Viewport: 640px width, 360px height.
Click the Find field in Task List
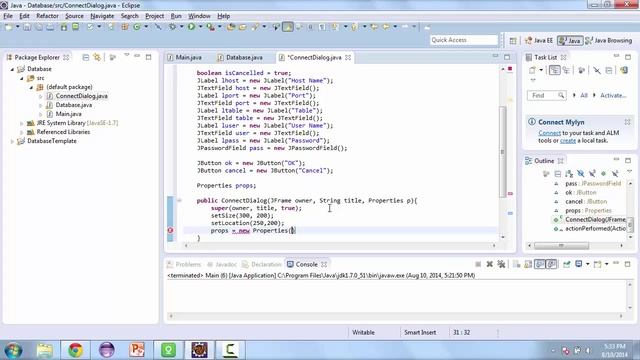[x=547, y=95]
